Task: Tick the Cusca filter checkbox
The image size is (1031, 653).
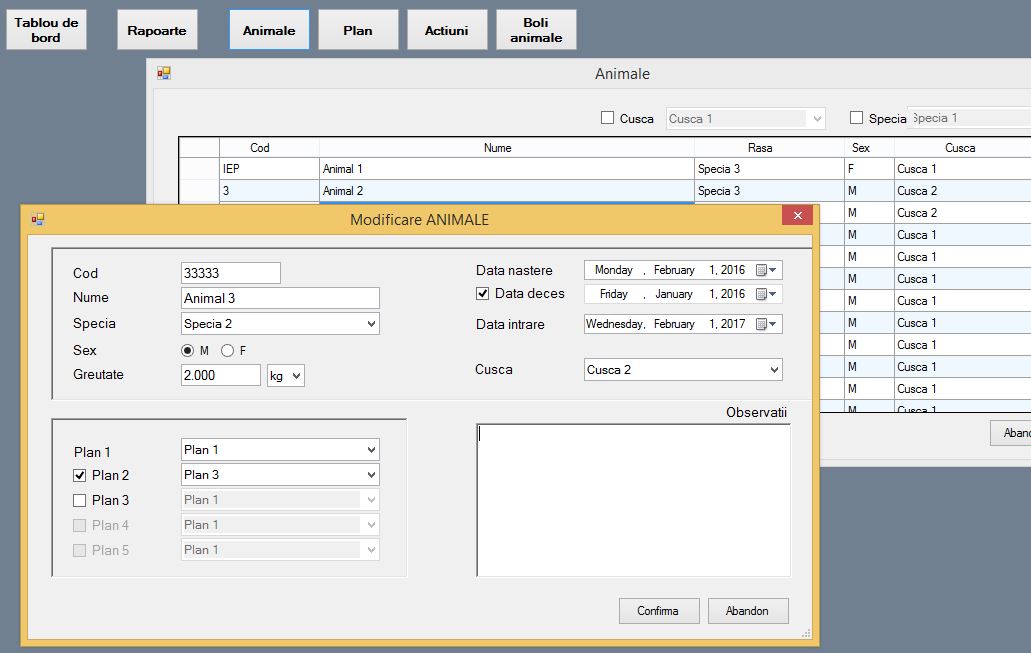Action: tap(607, 118)
